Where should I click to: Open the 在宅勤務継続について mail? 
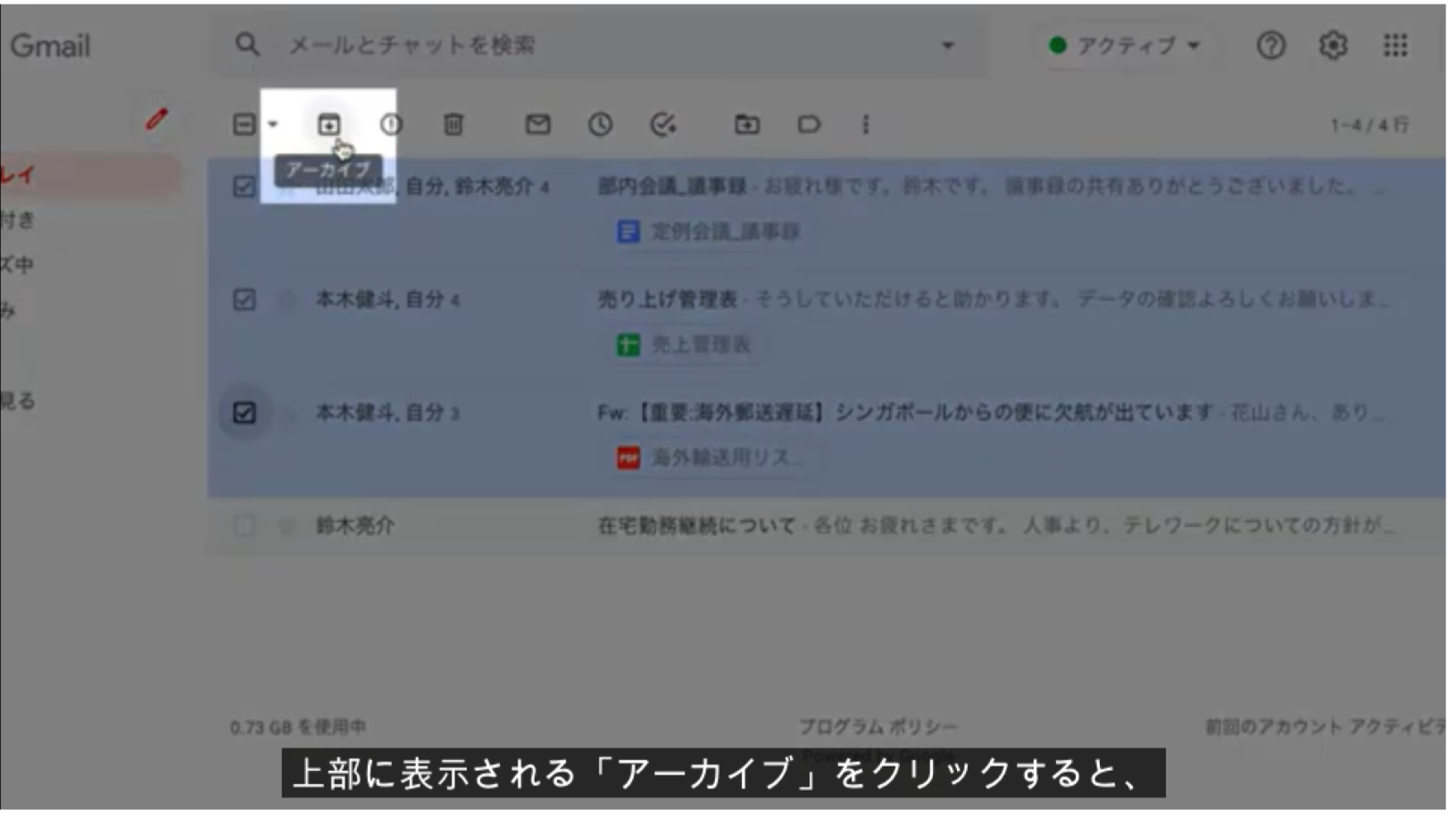click(x=696, y=526)
